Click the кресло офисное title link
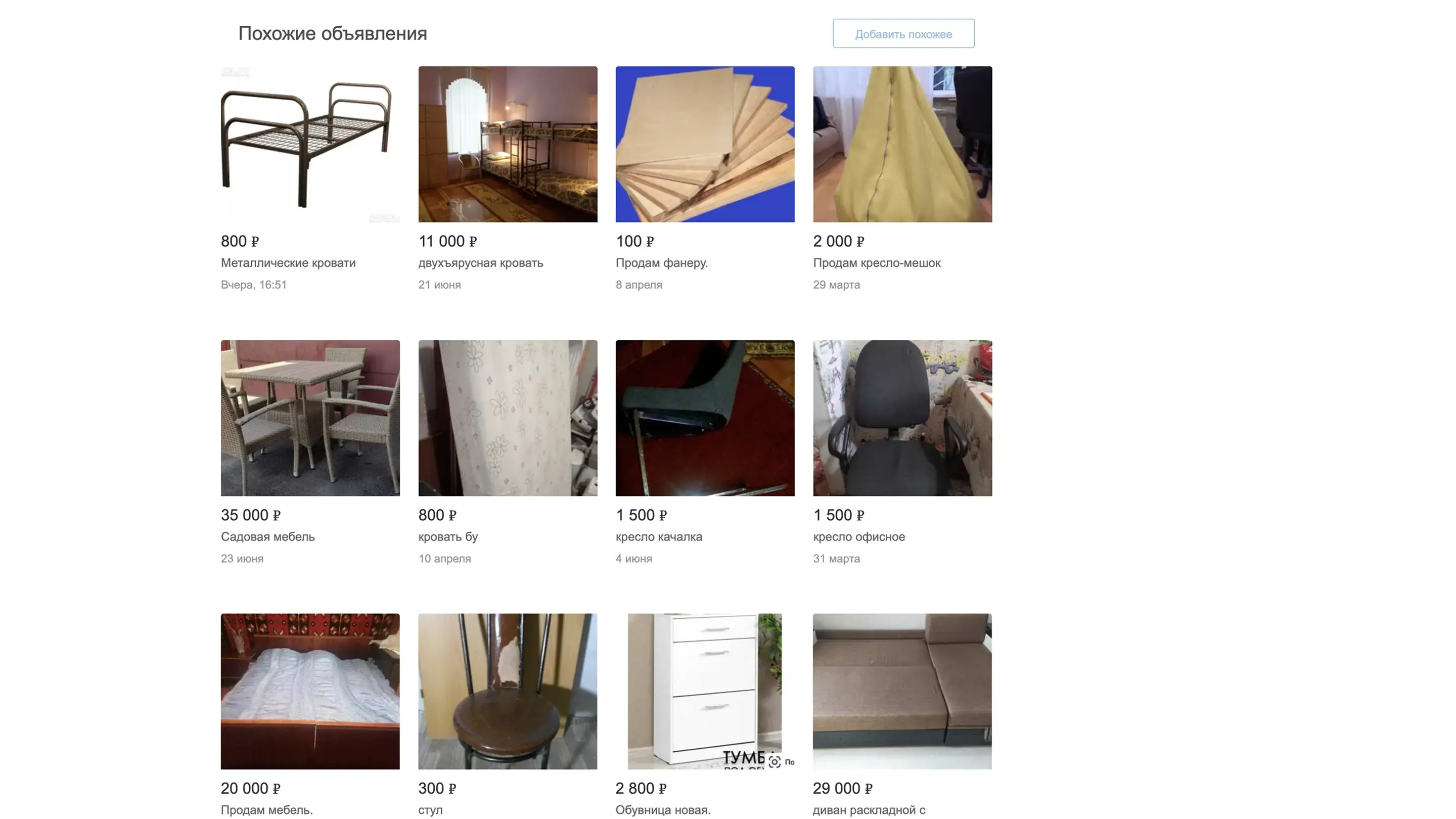 [858, 537]
